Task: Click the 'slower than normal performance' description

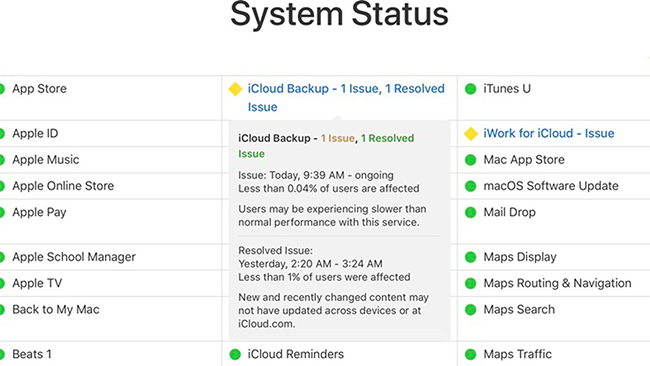Action: pos(332,216)
